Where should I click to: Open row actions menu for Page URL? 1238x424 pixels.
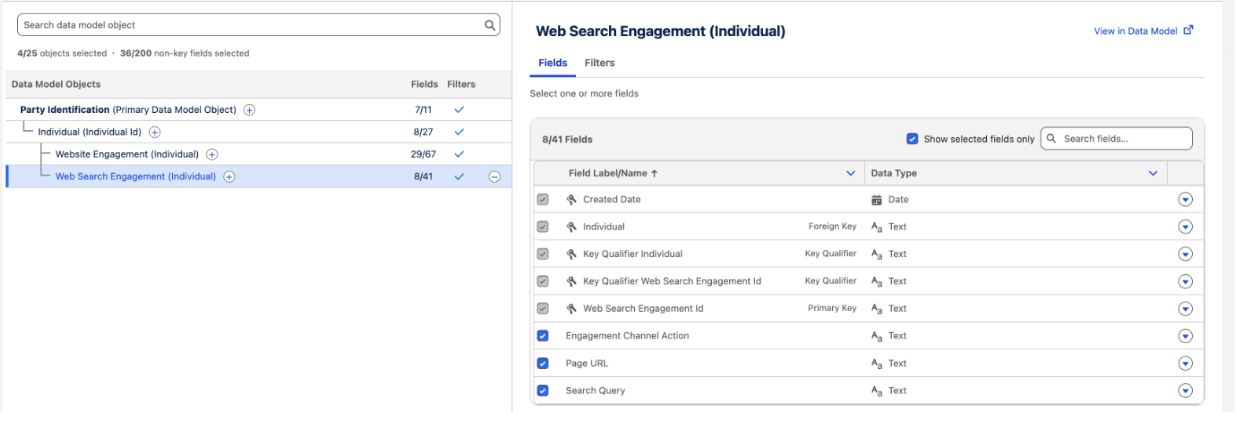(x=1186, y=363)
